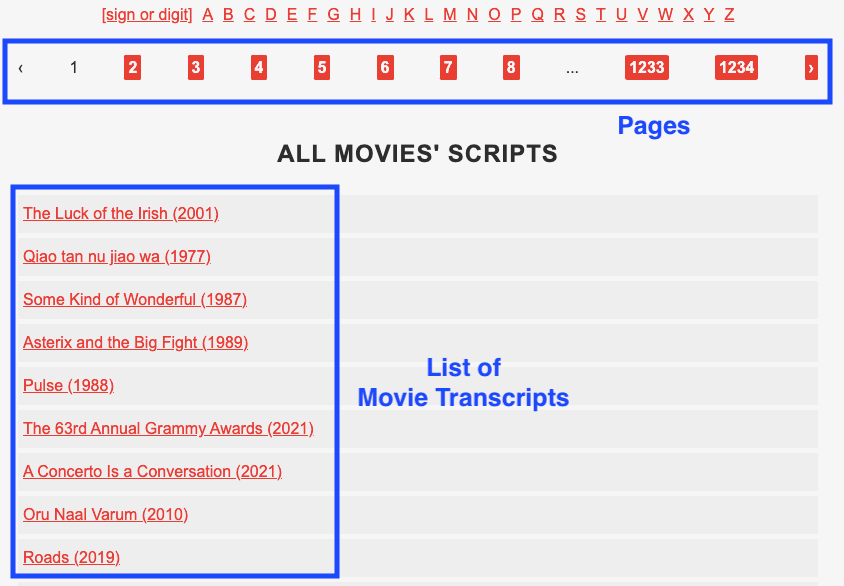Click the previous page arrow
This screenshot has height=586, width=844.
(21, 67)
